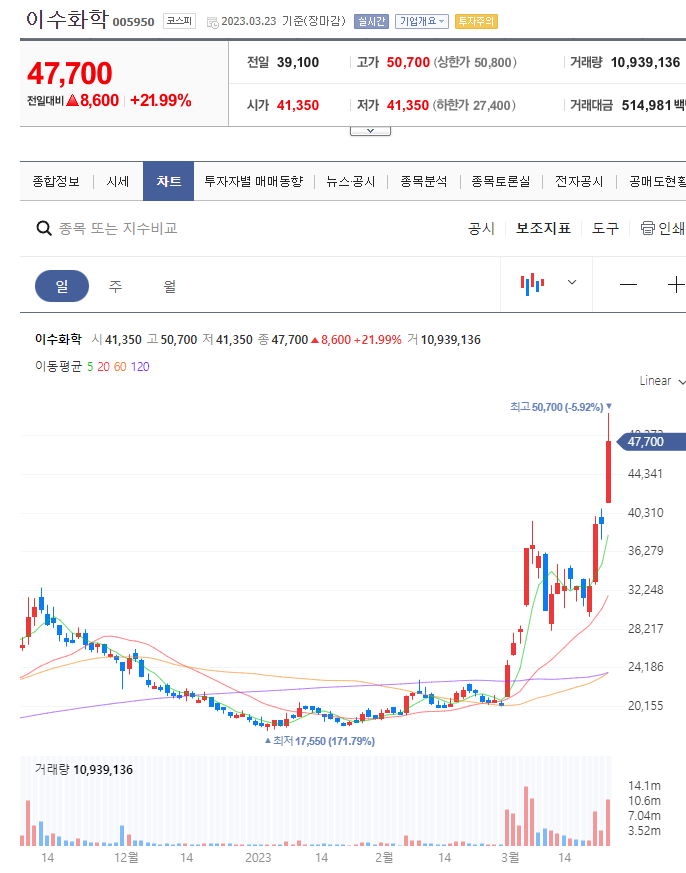Open the 시세 tab
The width and height of the screenshot is (686, 873).
pos(117,182)
